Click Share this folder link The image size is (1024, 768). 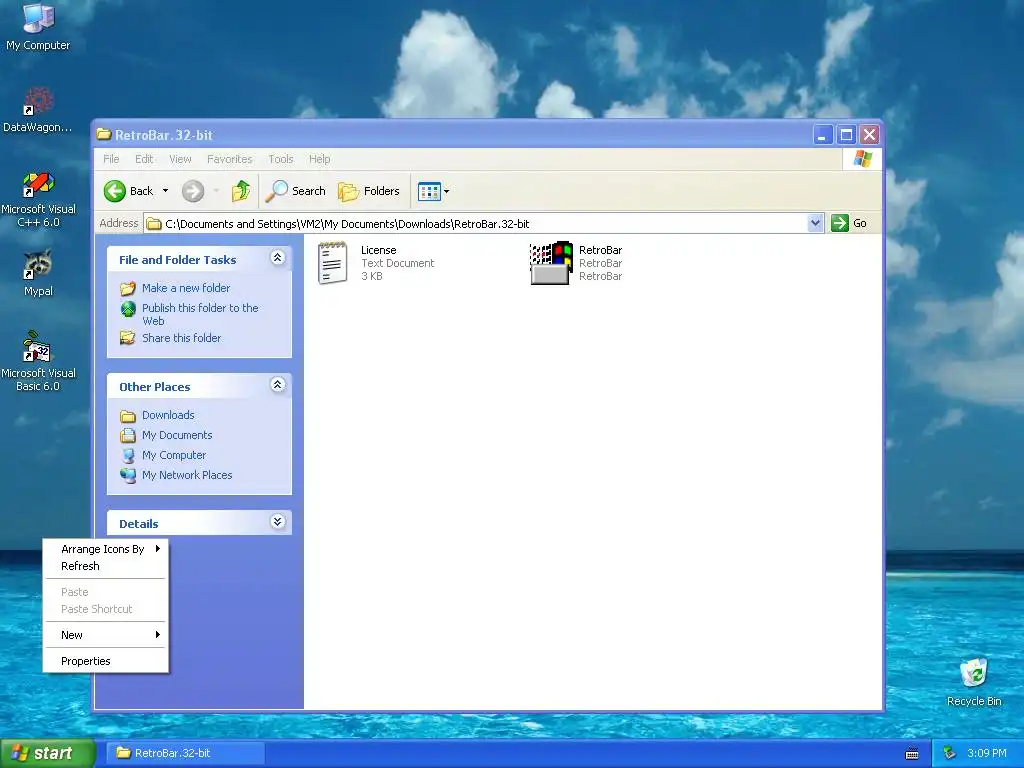(x=182, y=338)
